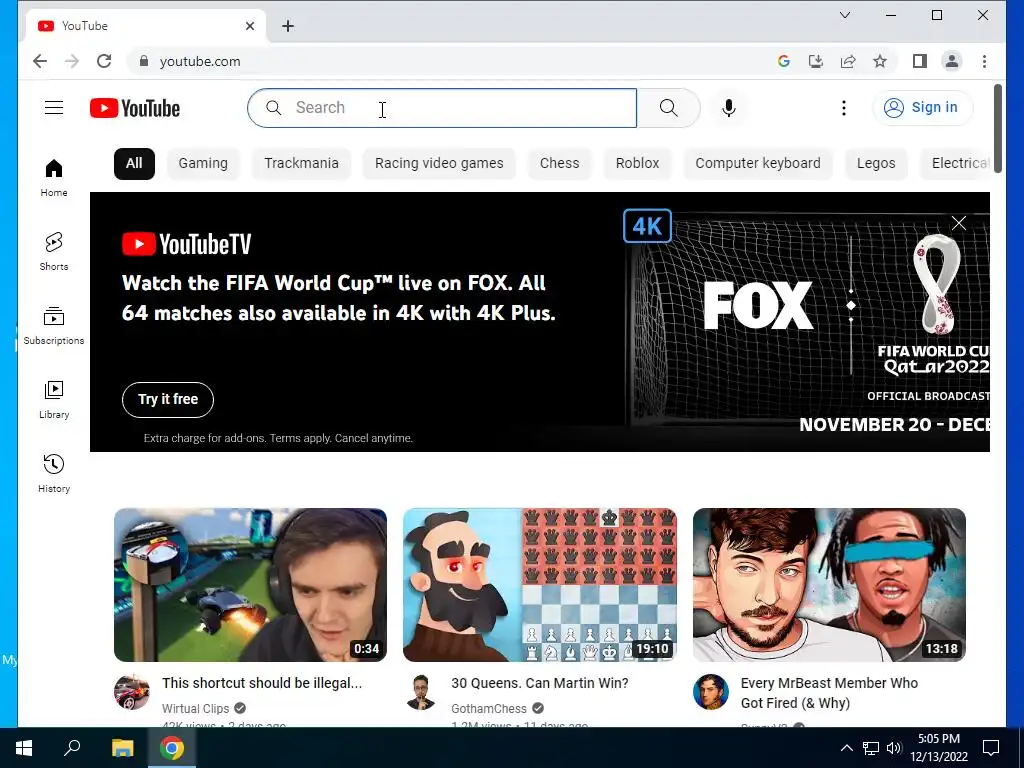This screenshot has height=768, width=1024.
Task: Open a new browser tab
Action: point(288,26)
